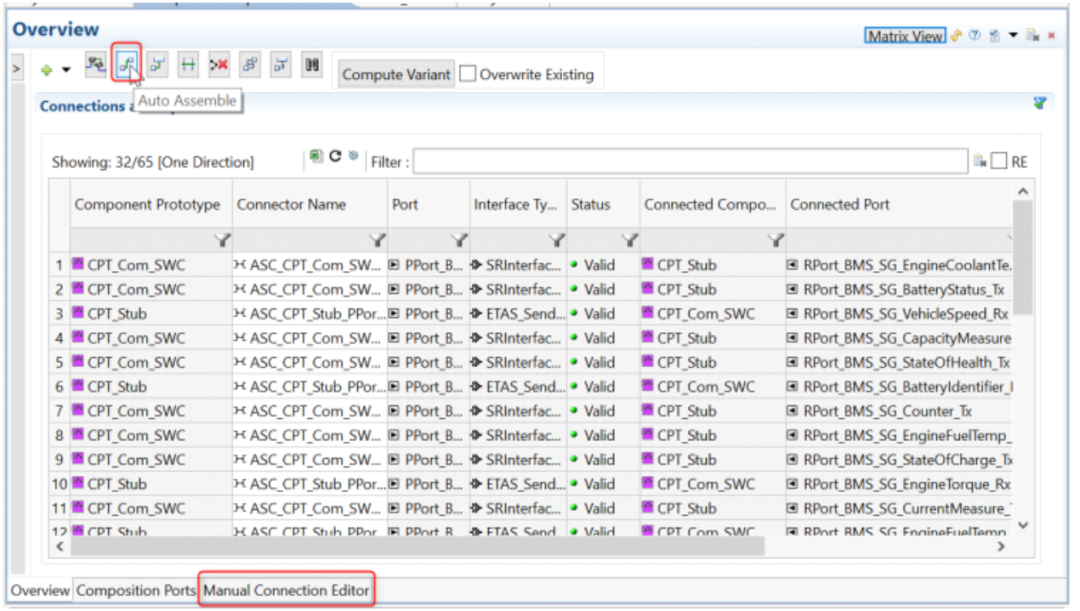The image size is (1080, 611).
Task: Switch to the Composition Ports tab
Action: click(x=136, y=590)
